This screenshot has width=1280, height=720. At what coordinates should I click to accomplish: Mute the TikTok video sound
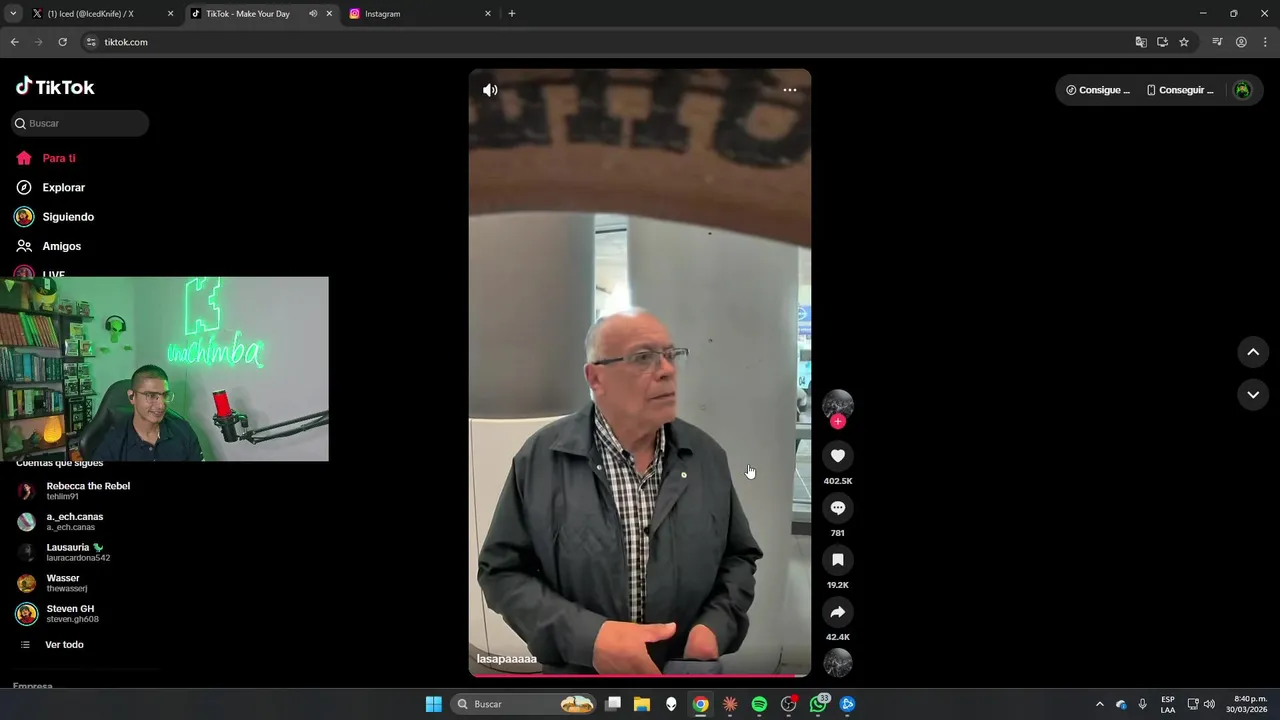click(x=490, y=90)
